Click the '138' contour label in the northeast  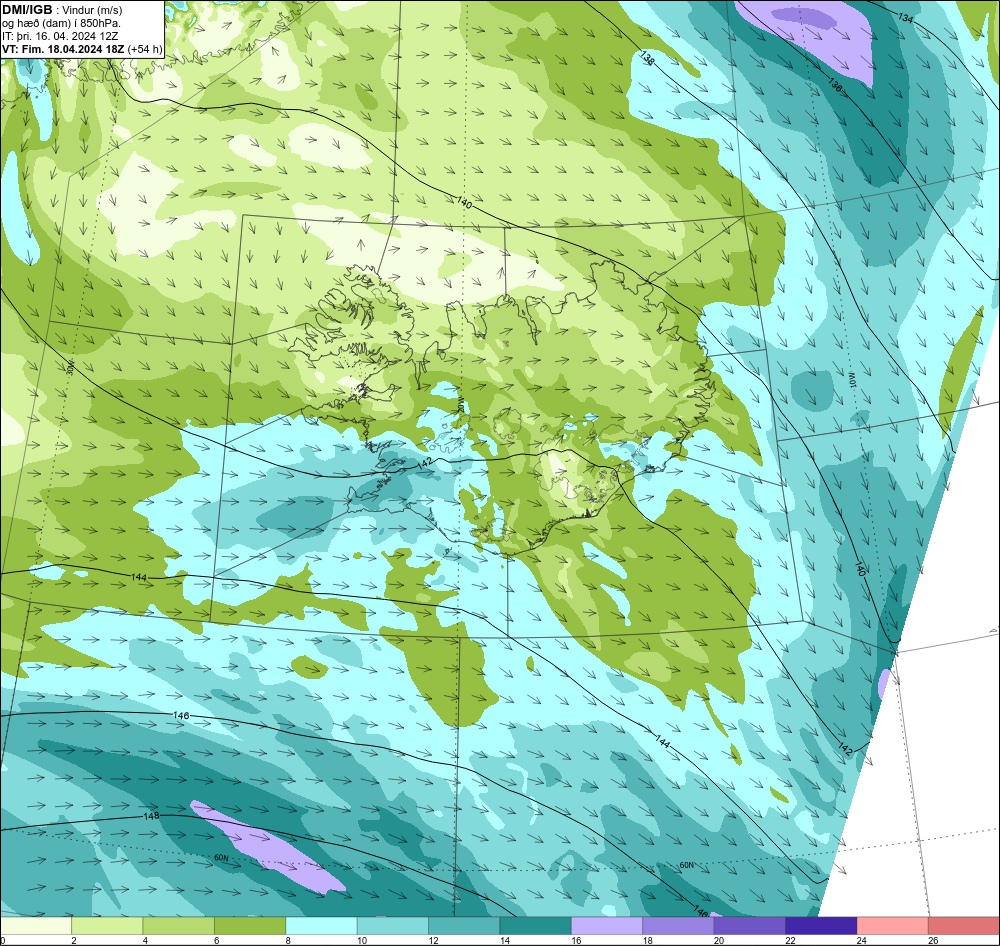(647, 59)
